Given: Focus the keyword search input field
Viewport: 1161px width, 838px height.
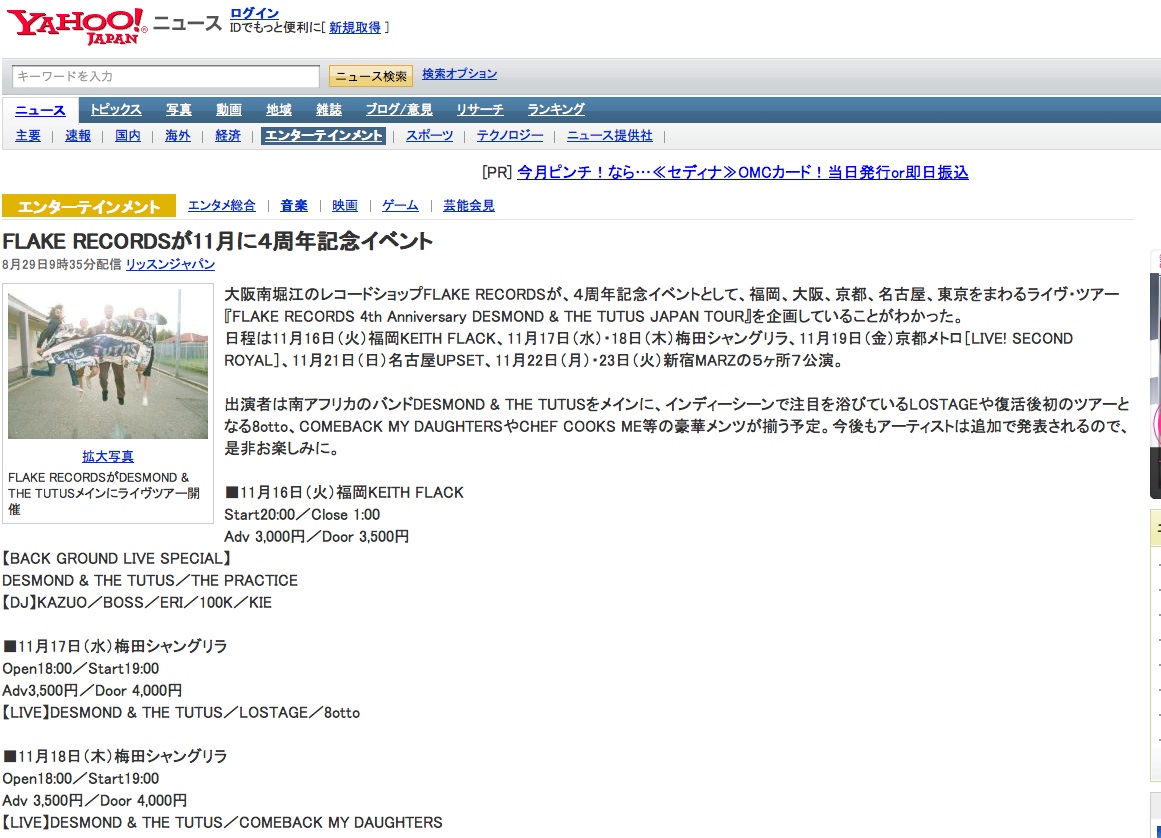Looking at the screenshot, I should point(166,76).
